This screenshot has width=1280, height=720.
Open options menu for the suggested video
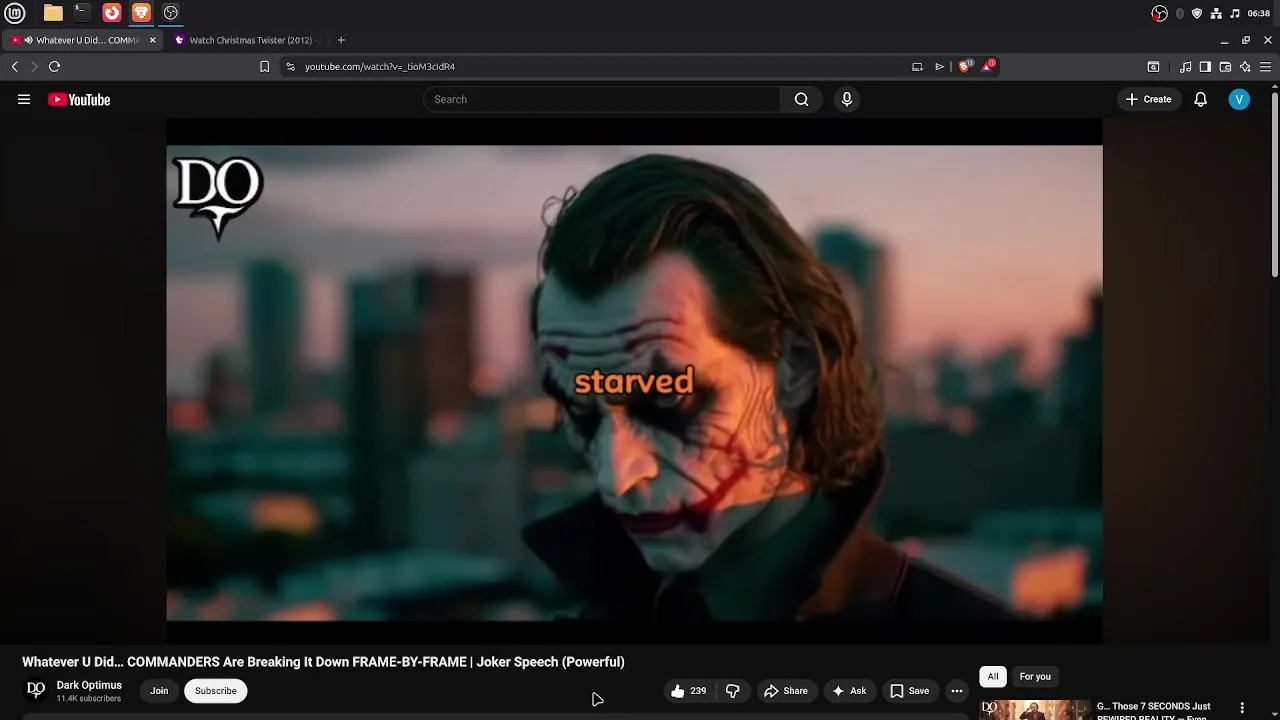(x=1242, y=708)
